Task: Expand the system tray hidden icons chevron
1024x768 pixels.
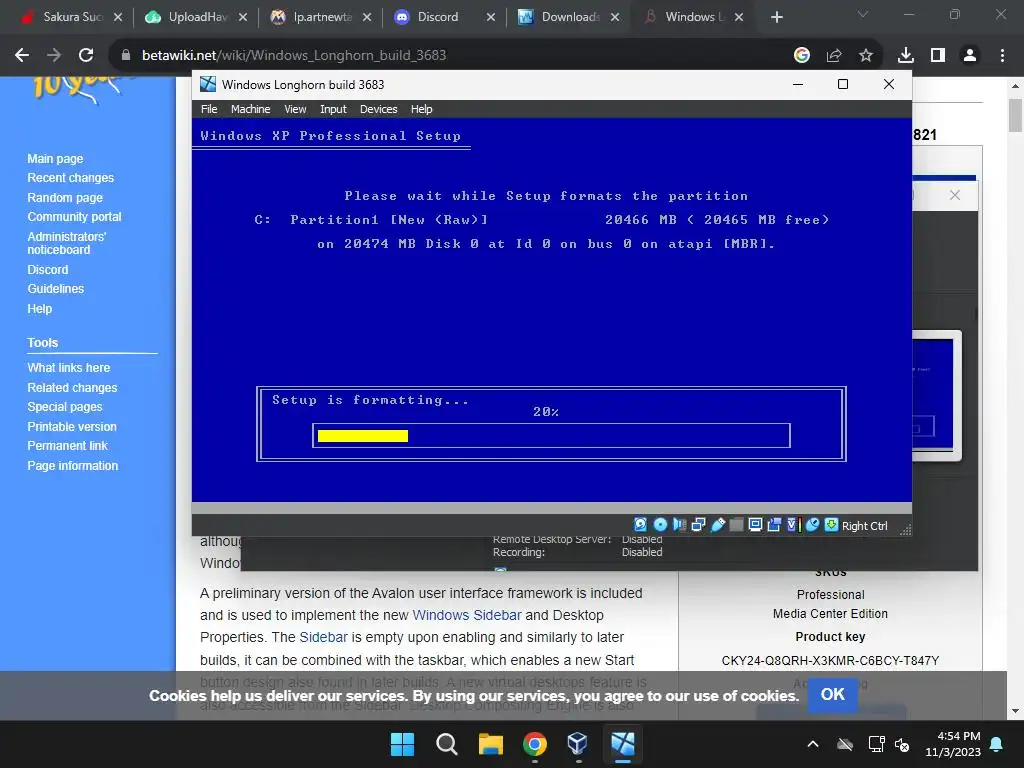Action: point(812,744)
